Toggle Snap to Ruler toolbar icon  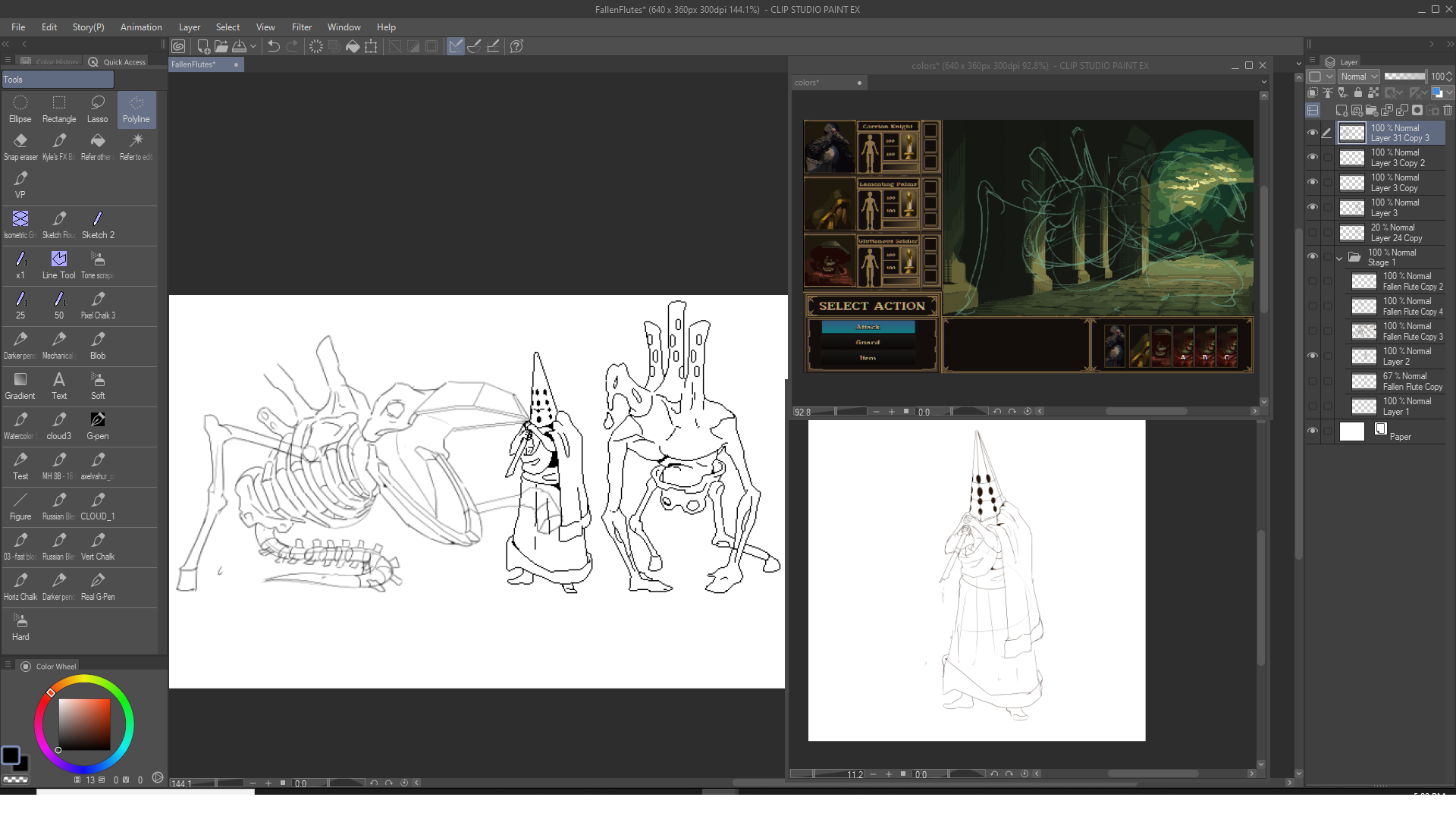456,46
